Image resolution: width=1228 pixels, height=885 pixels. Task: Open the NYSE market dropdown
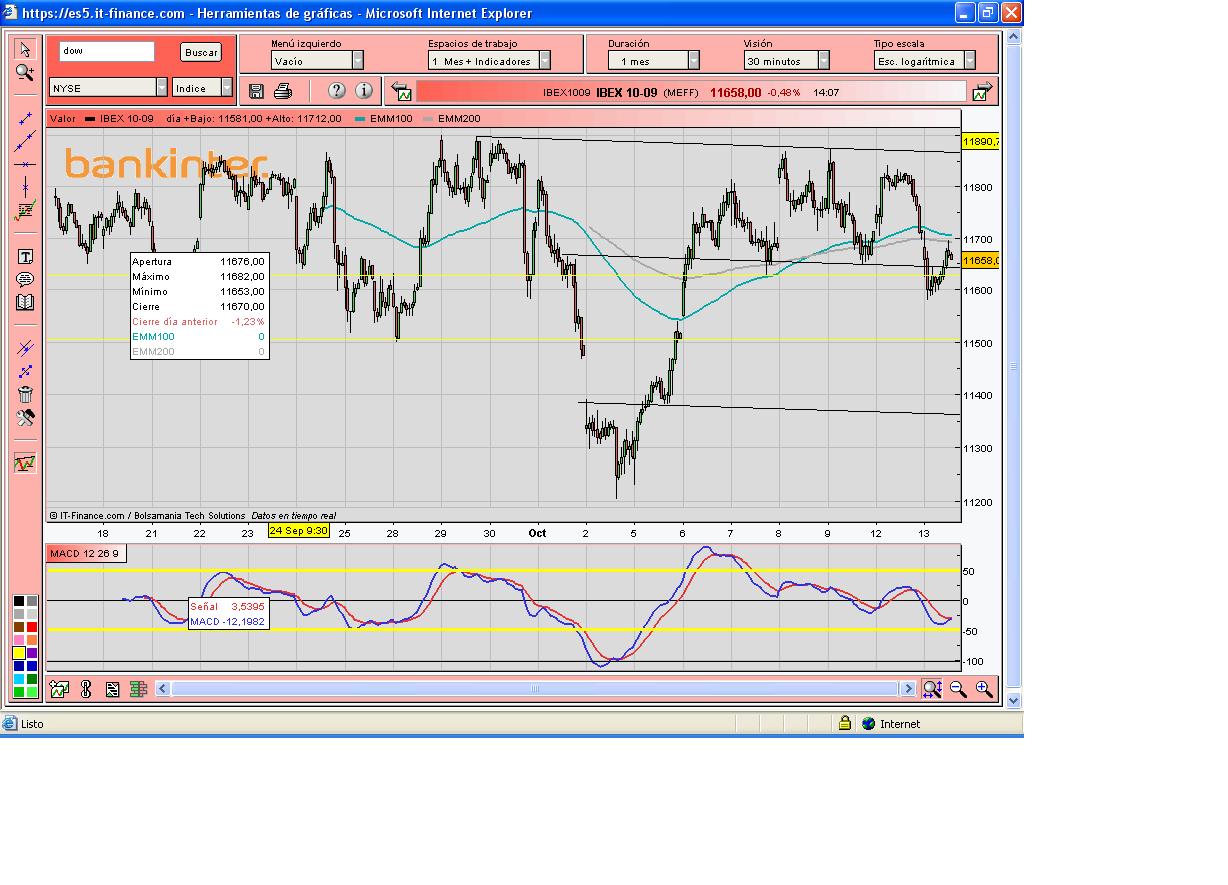pos(161,88)
